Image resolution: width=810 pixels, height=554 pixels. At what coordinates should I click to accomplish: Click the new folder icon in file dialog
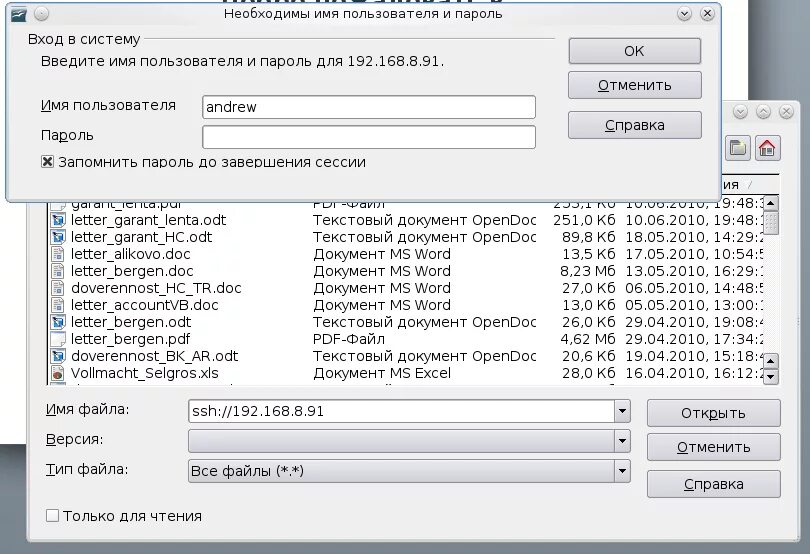coord(737,149)
